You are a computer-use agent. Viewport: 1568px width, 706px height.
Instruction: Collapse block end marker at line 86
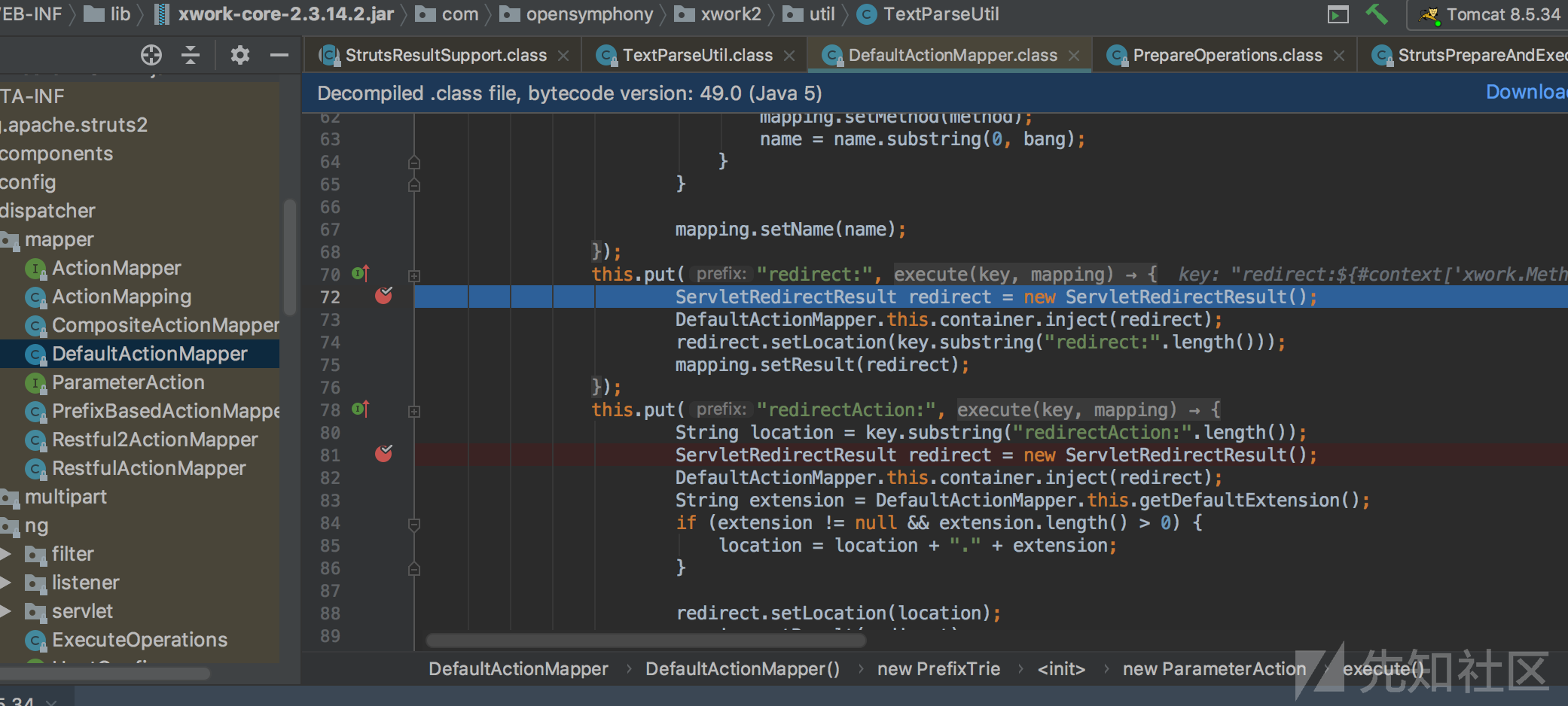tap(414, 568)
